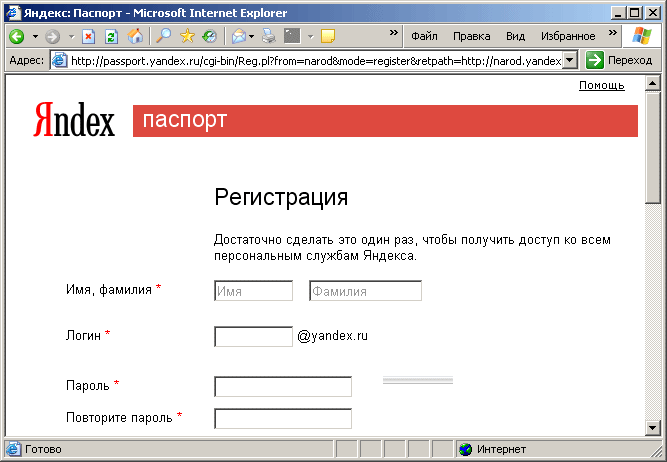Click the address bar URL text
667x462 pixels.
pos(316,61)
